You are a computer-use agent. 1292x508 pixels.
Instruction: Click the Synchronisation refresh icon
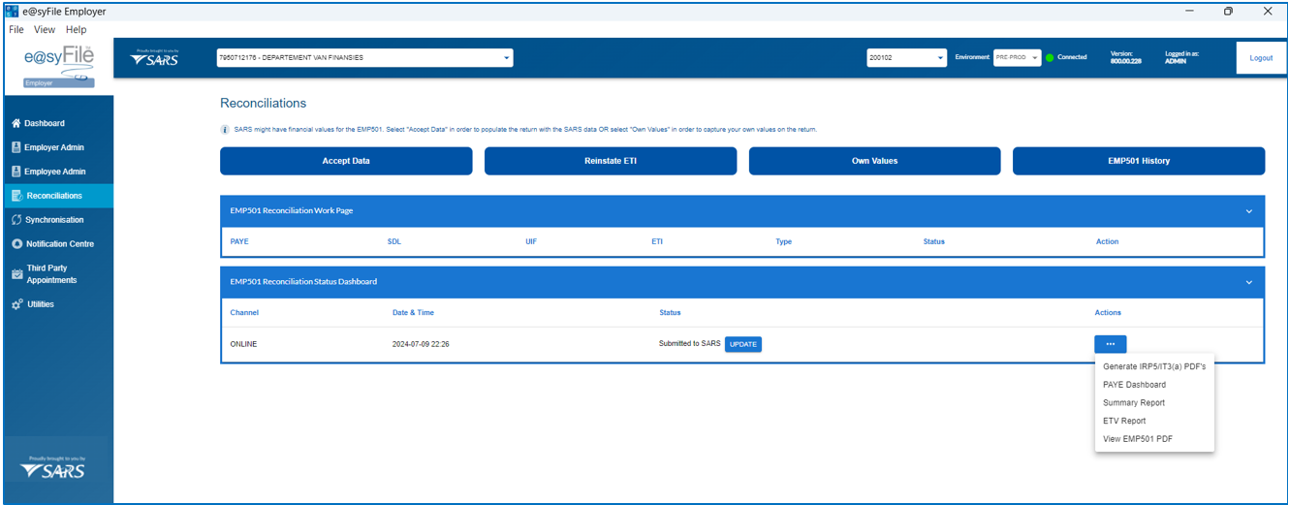(16, 220)
